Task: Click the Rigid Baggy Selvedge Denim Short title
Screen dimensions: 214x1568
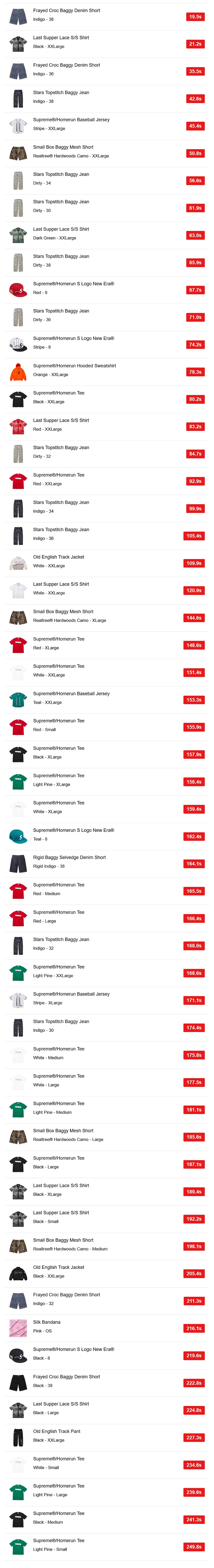Action: click(69, 857)
